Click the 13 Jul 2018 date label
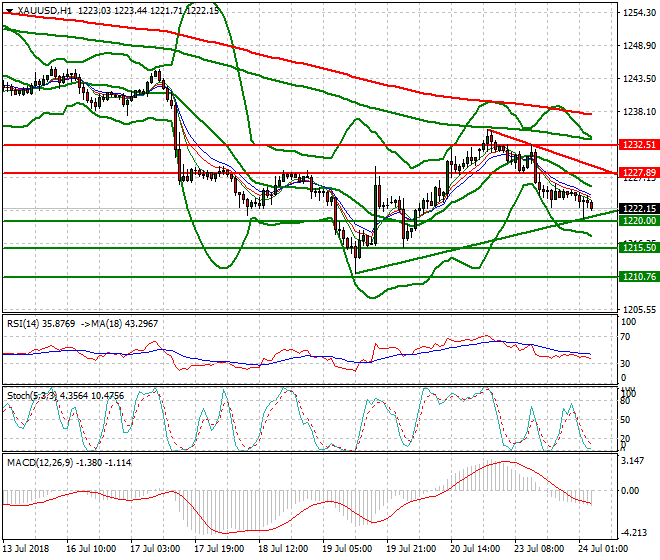Screen dimensions: 660x560 [26, 549]
